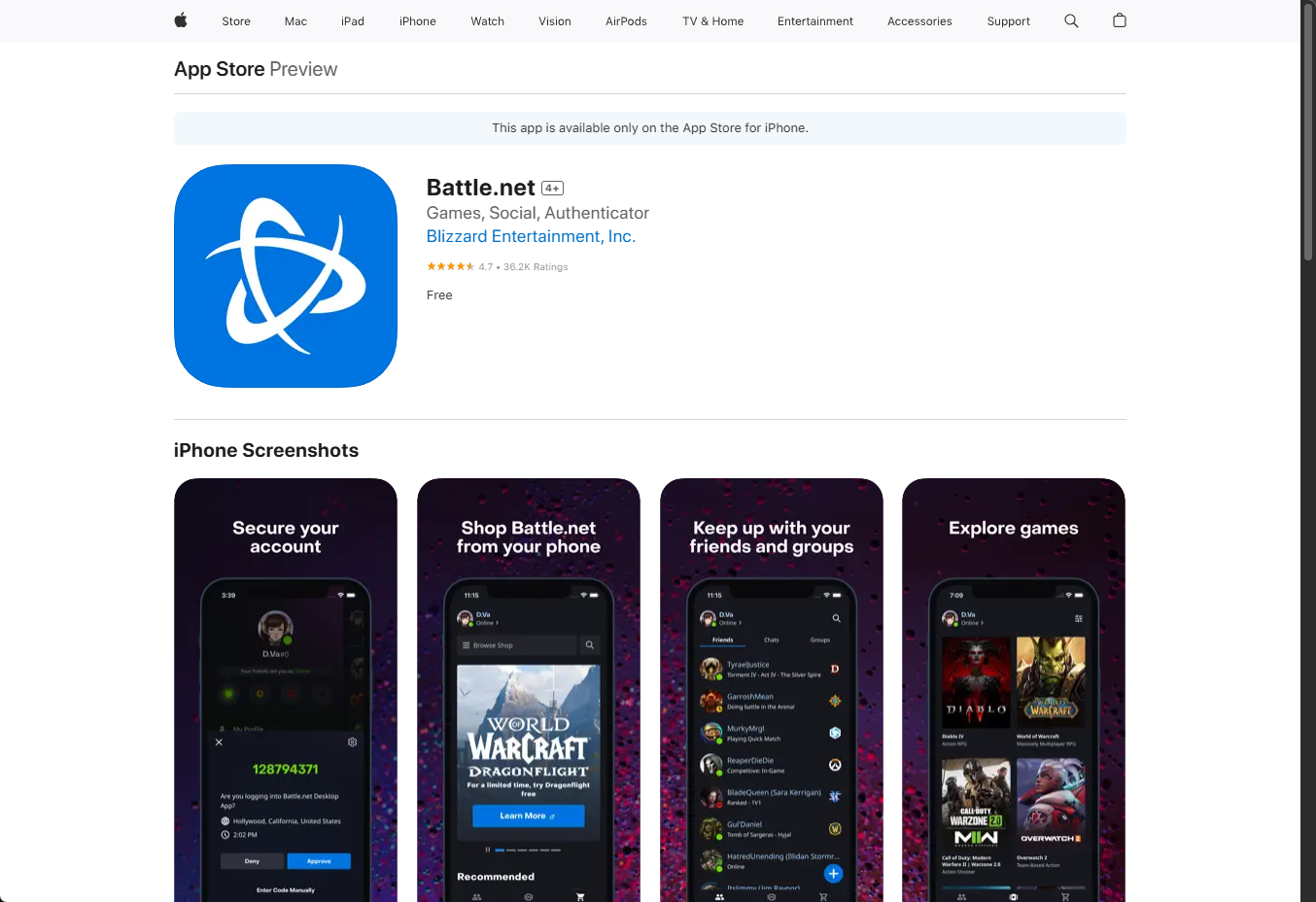Screen dimensions: 1316x902
Task: Click the '36.2K Ratings' text
Action: tap(536, 267)
